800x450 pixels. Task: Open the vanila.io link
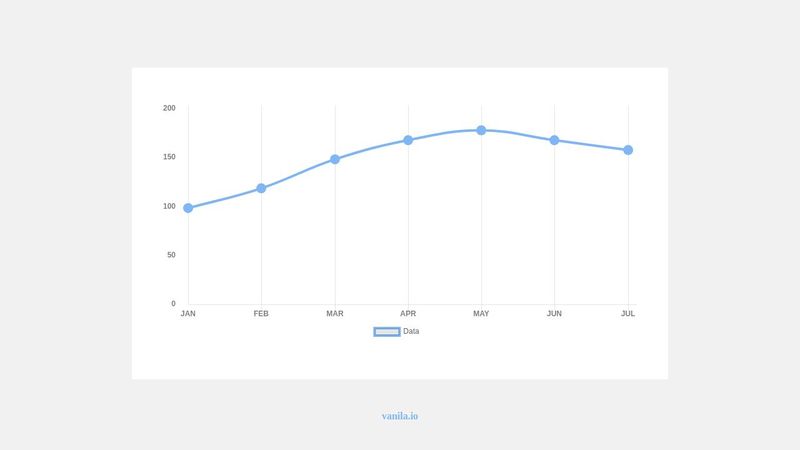coord(400,416)
